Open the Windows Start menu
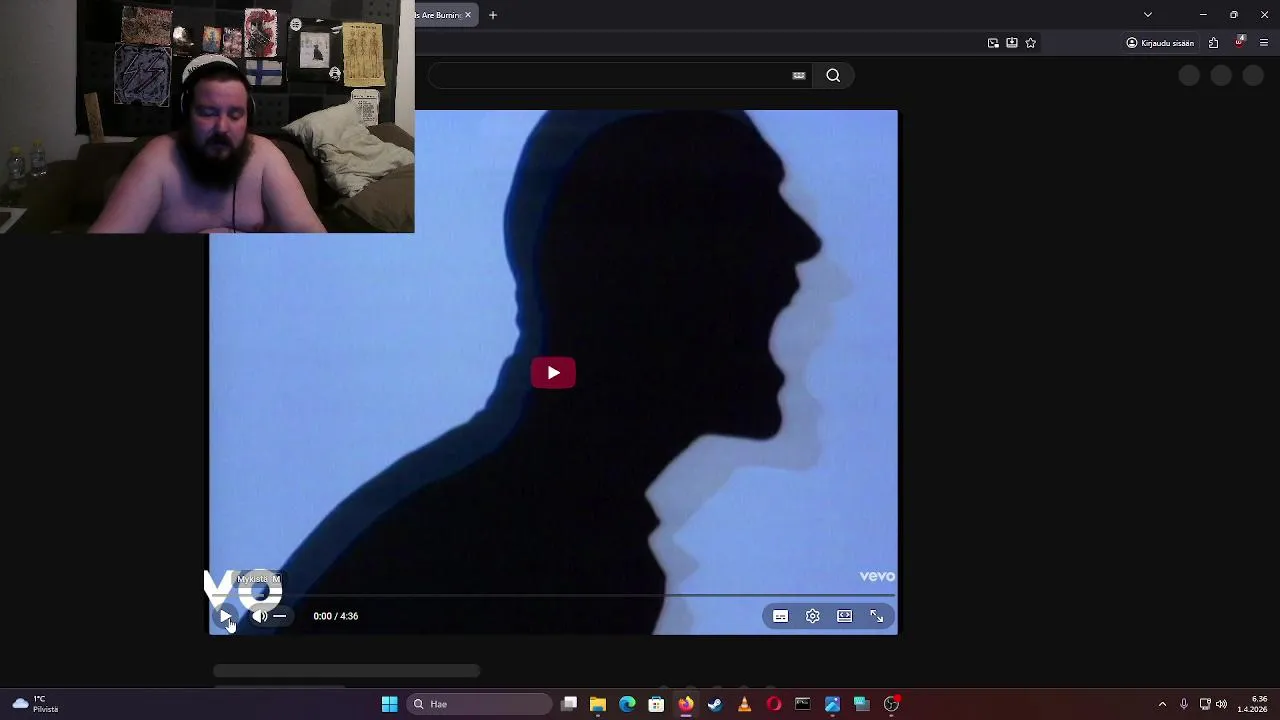The image size is (1280, 720). point(390,704)
